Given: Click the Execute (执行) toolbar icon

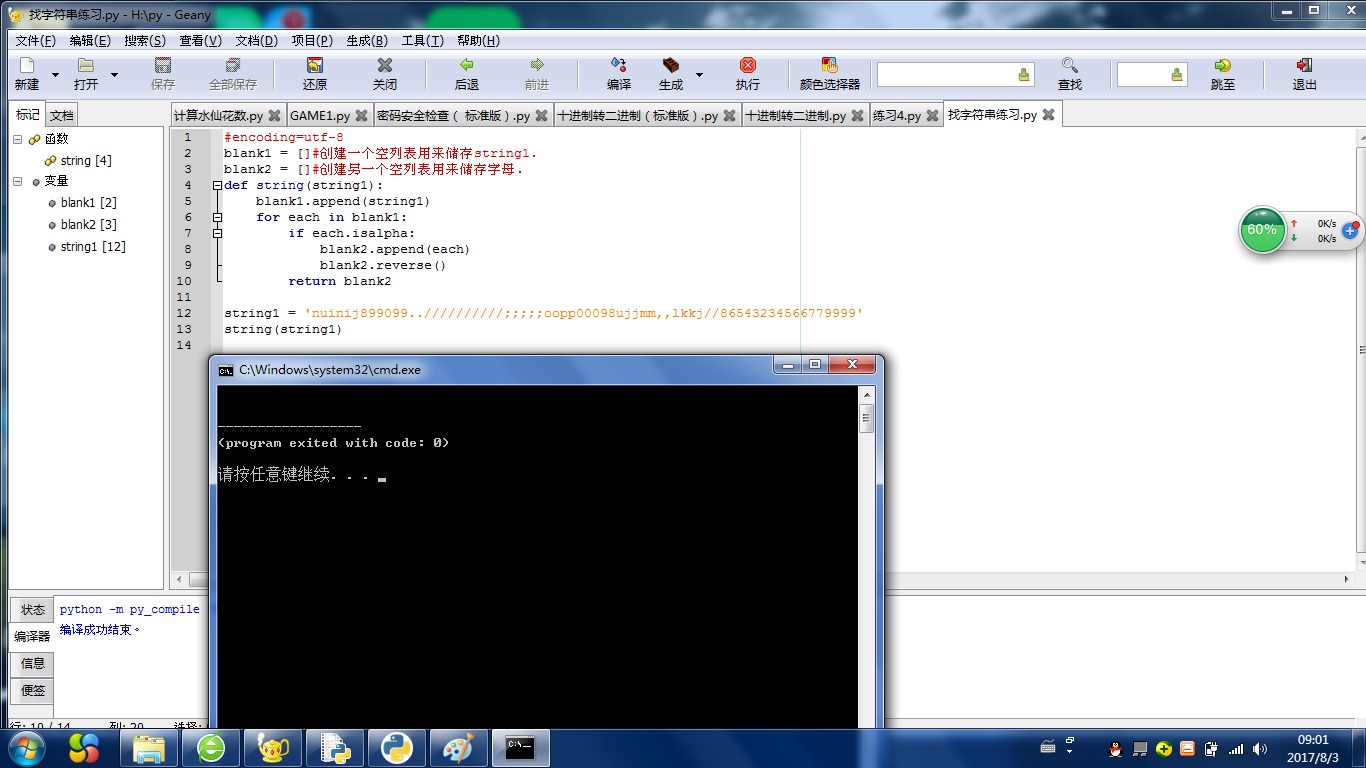Looking at the screenshot, I should 747,66.
